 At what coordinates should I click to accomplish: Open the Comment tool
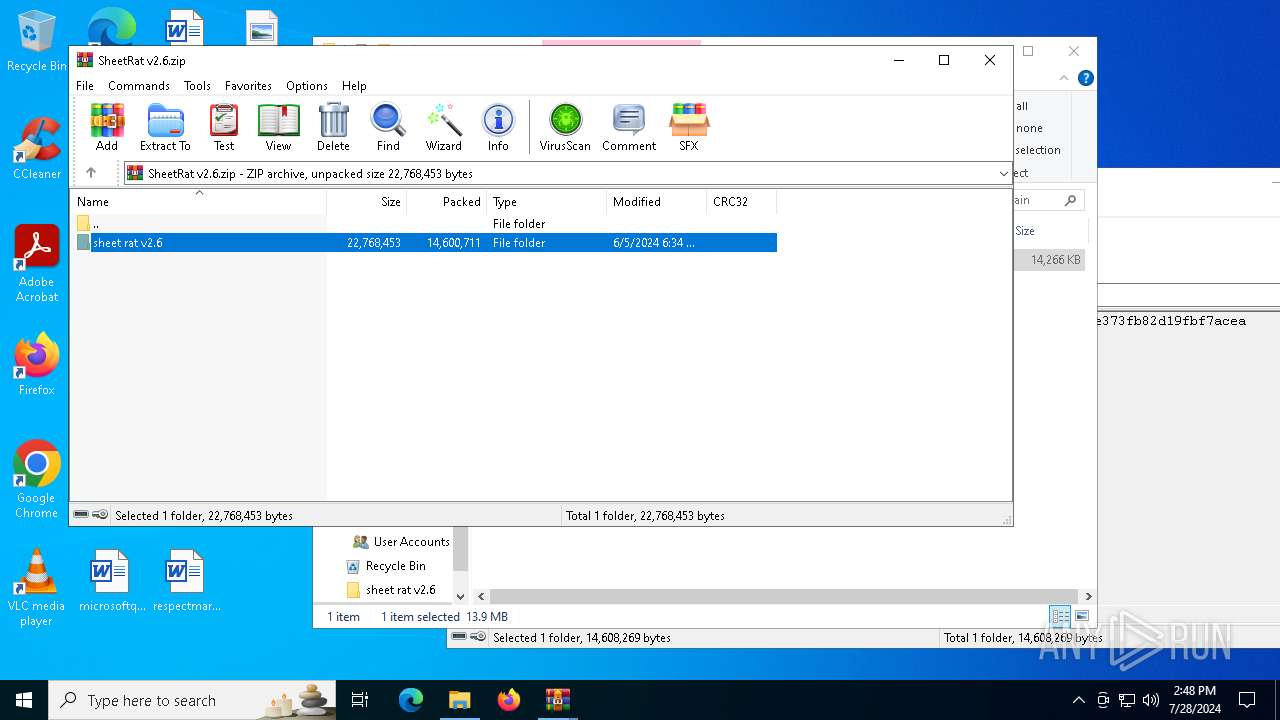pyautogui.click(x=629, y=127)
